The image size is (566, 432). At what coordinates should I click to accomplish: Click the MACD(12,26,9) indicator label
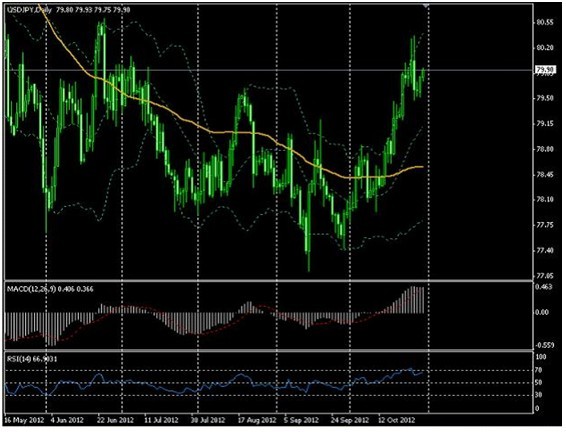pyautogui.click(x=32, y=289)
